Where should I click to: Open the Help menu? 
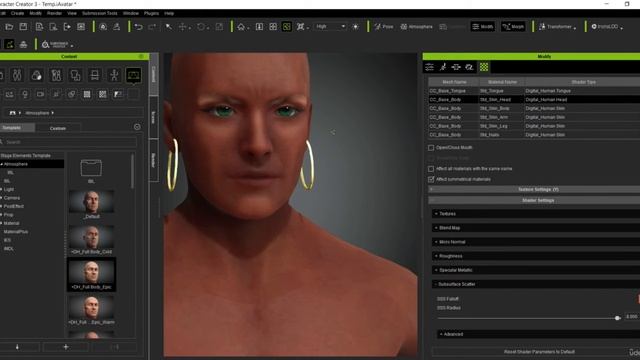point(169,13)
